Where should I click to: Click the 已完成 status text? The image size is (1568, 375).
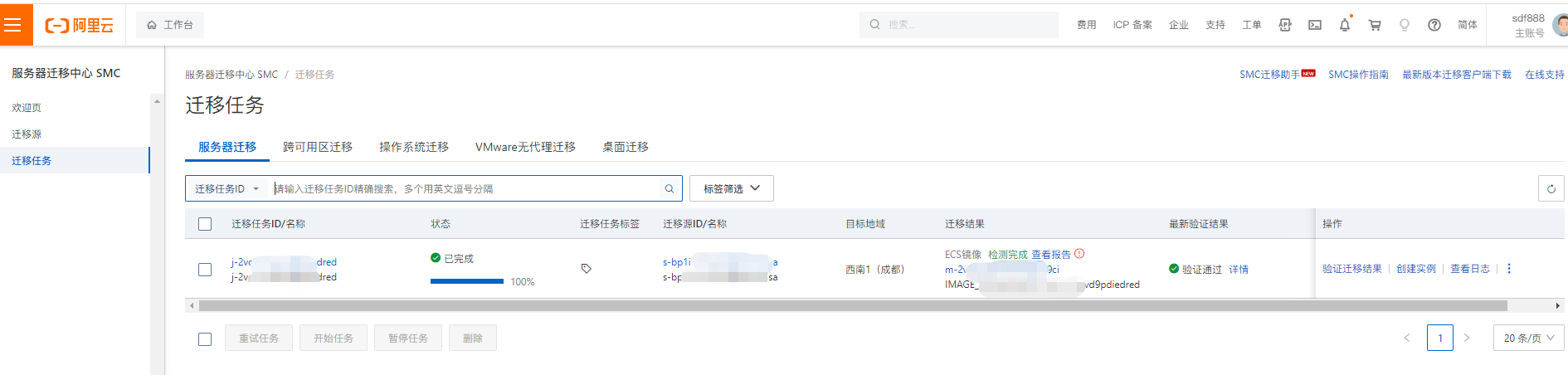coord(459,259)
